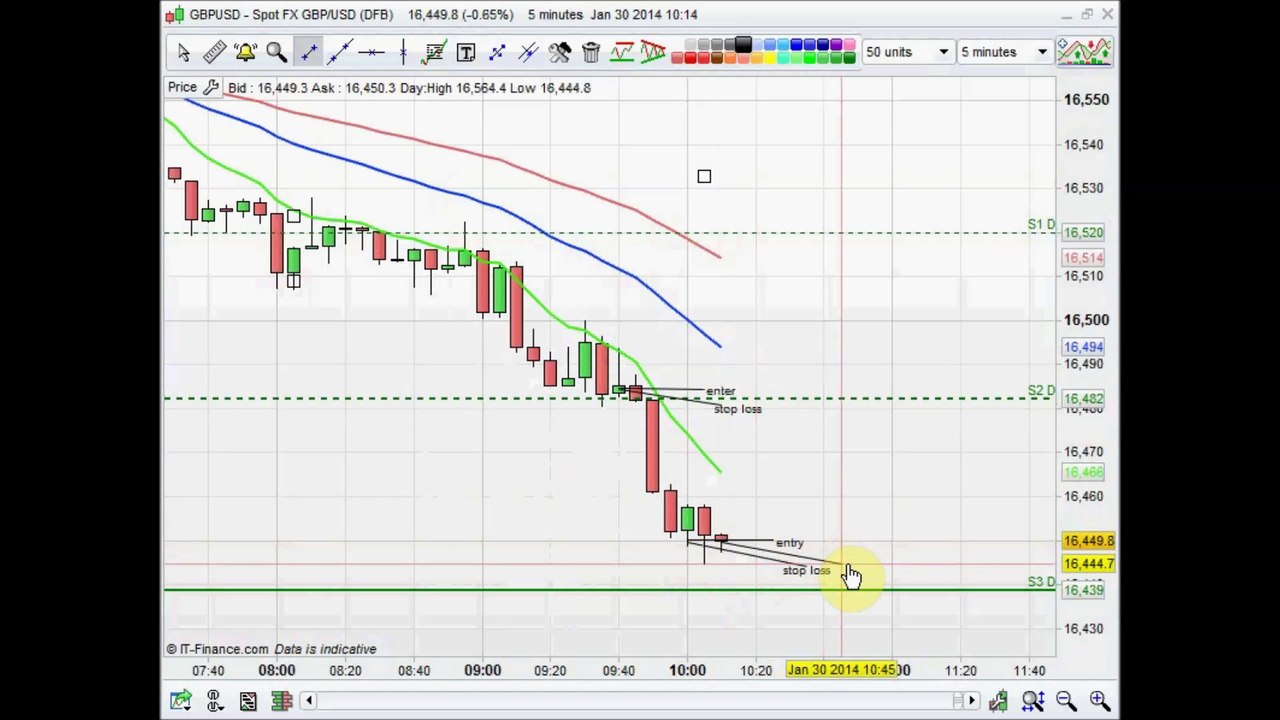Select the text box tool

(465, 52)
